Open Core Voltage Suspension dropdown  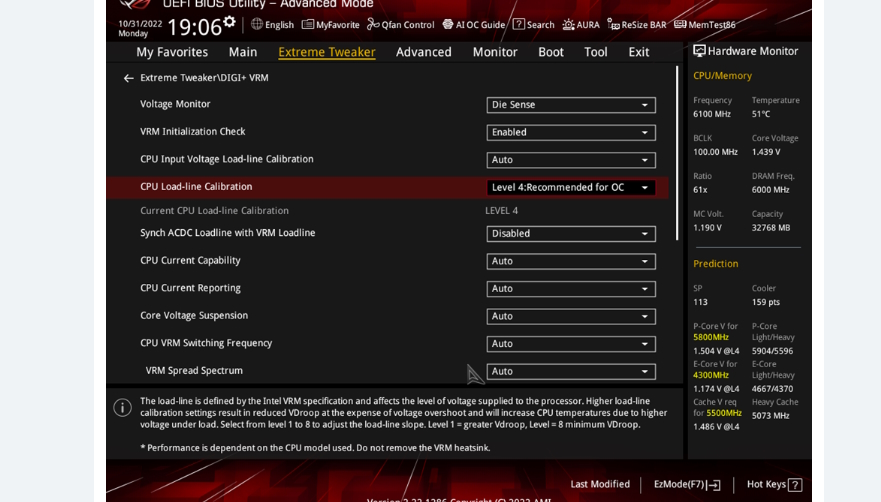tap(571, 316)
